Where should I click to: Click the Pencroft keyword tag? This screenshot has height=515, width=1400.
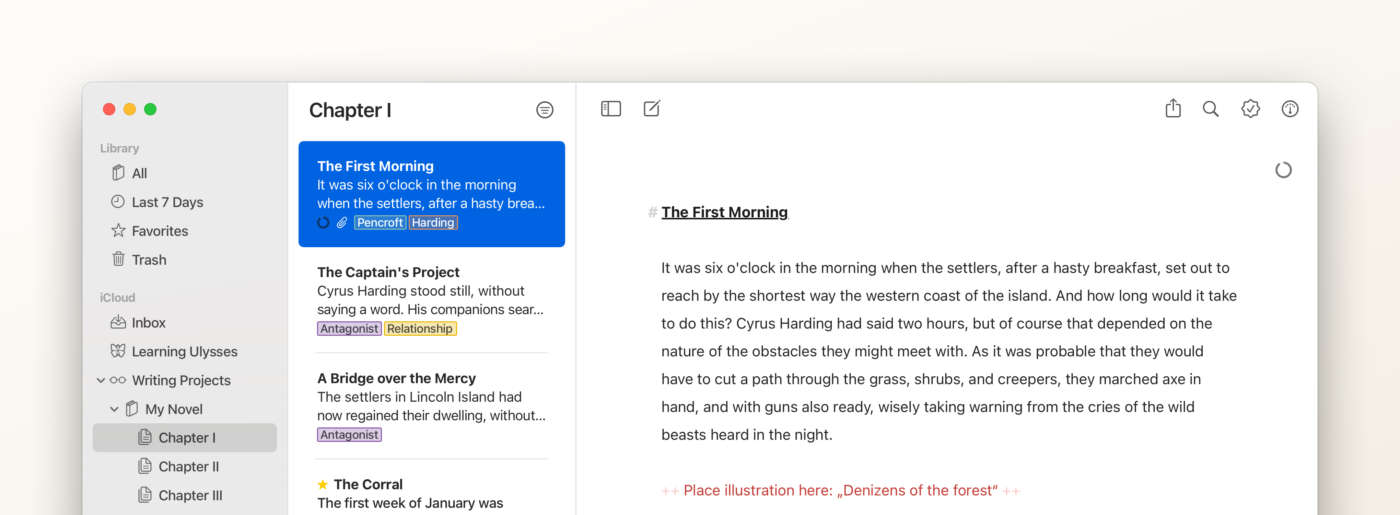click(380, 223)
